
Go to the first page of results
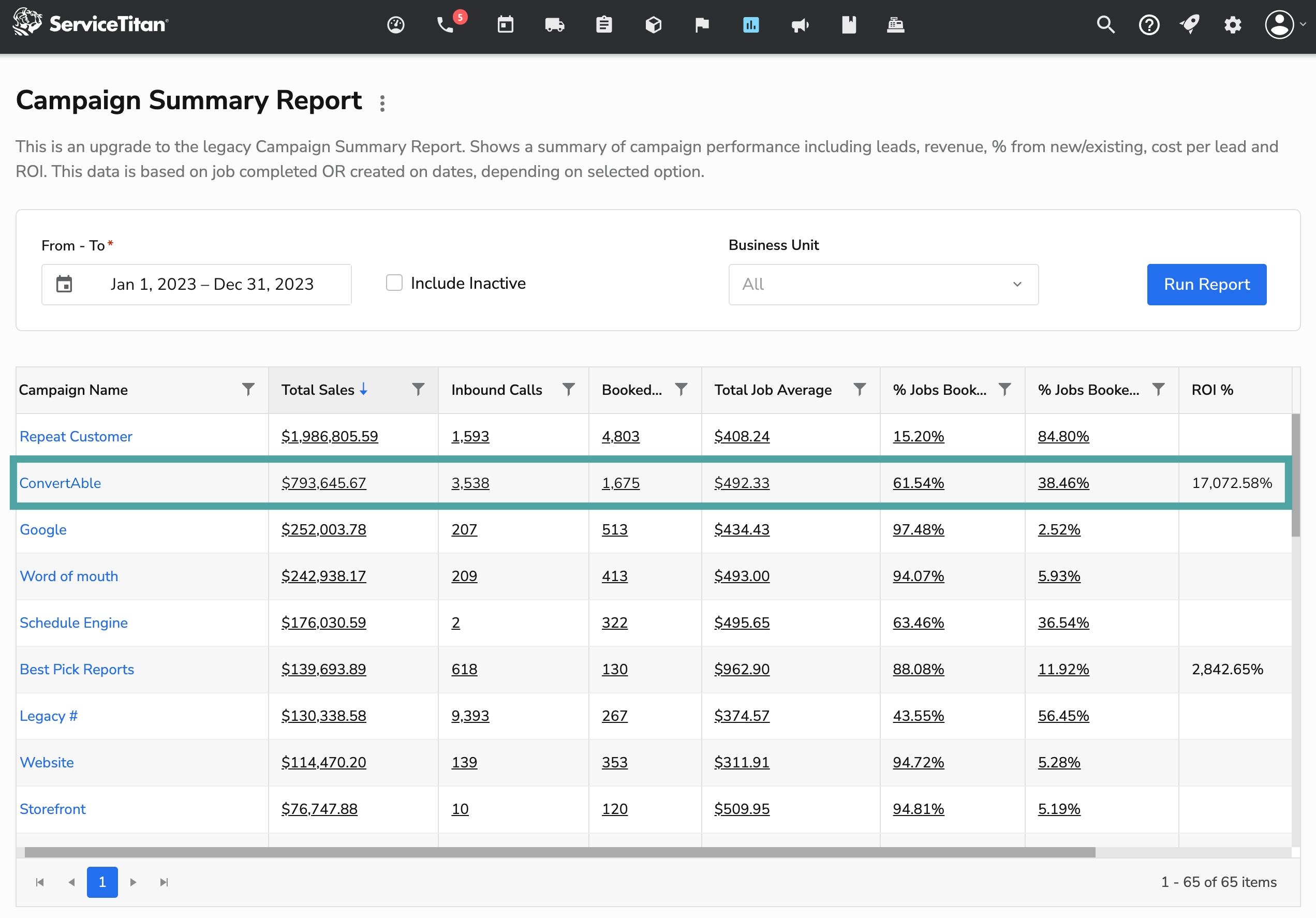tap(39, 882)
